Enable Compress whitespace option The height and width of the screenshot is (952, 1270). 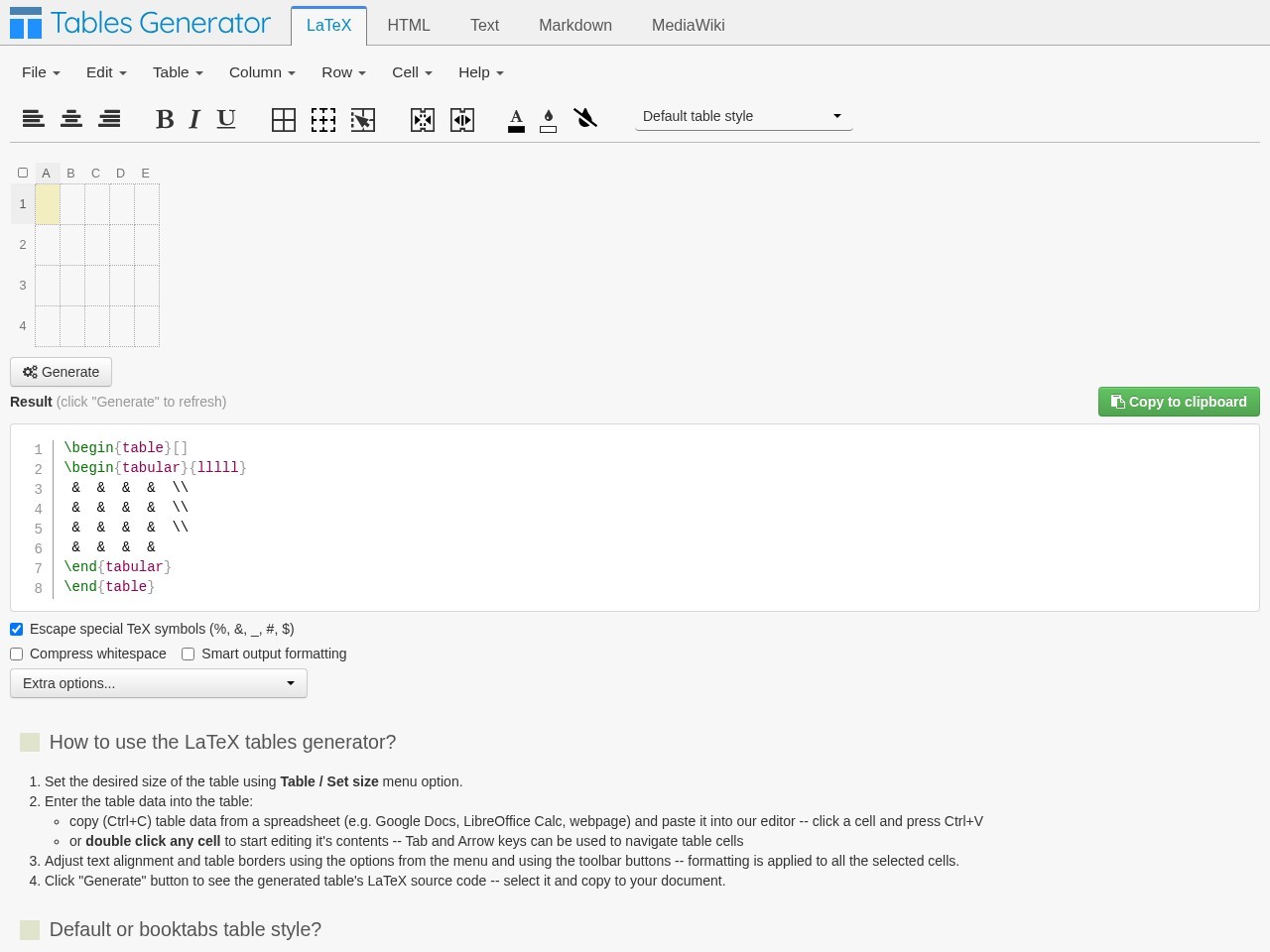click(x=17, y=654)
